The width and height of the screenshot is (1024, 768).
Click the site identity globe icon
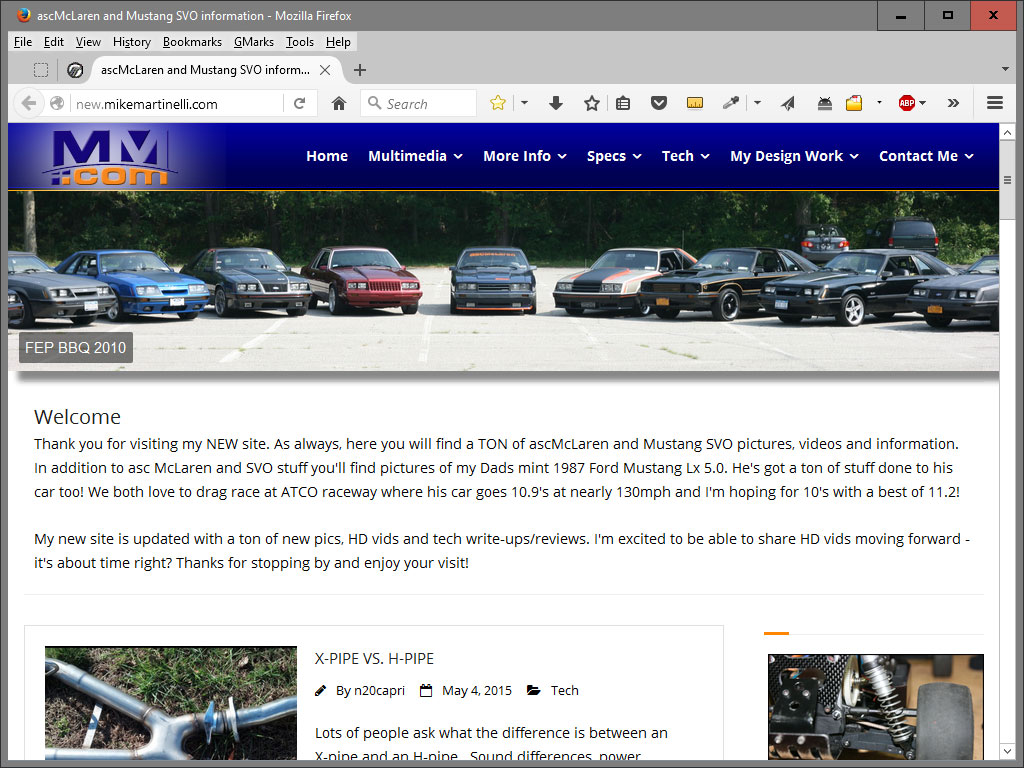tap(57, 103)
